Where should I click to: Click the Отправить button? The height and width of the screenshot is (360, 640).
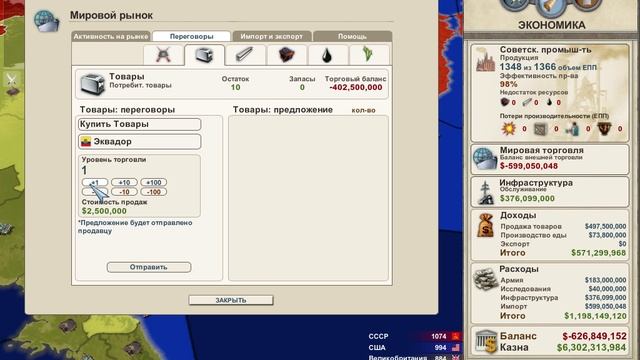[x=149, y=267]
